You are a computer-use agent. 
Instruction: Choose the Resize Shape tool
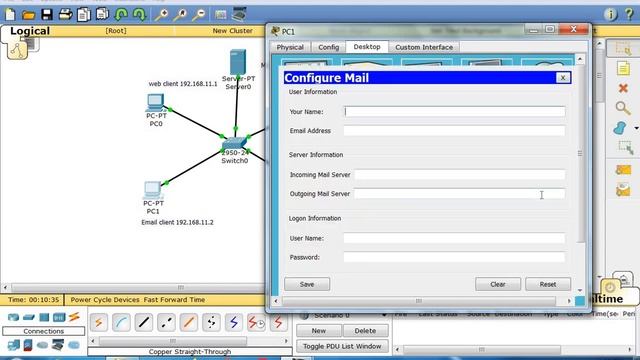coord(625,147)
